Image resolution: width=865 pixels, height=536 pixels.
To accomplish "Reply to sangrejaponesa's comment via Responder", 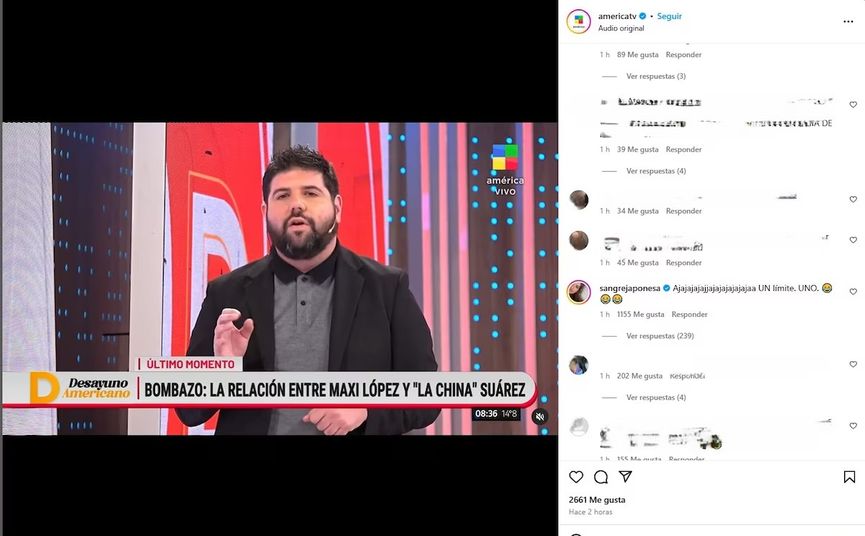I will click(x=689, y=314).
